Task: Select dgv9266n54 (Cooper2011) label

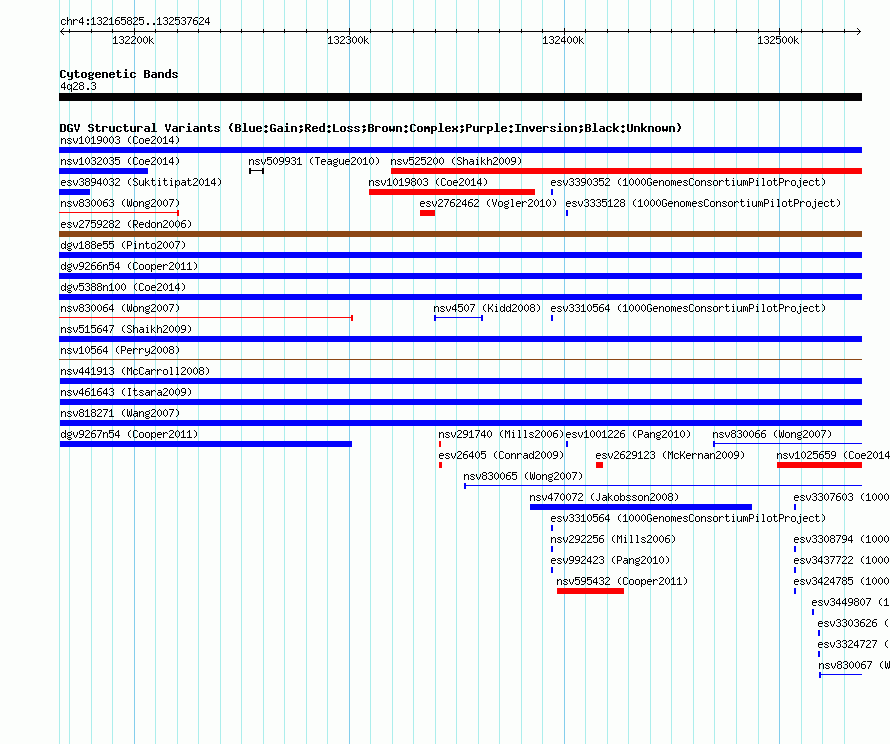Action: (129, 266)
